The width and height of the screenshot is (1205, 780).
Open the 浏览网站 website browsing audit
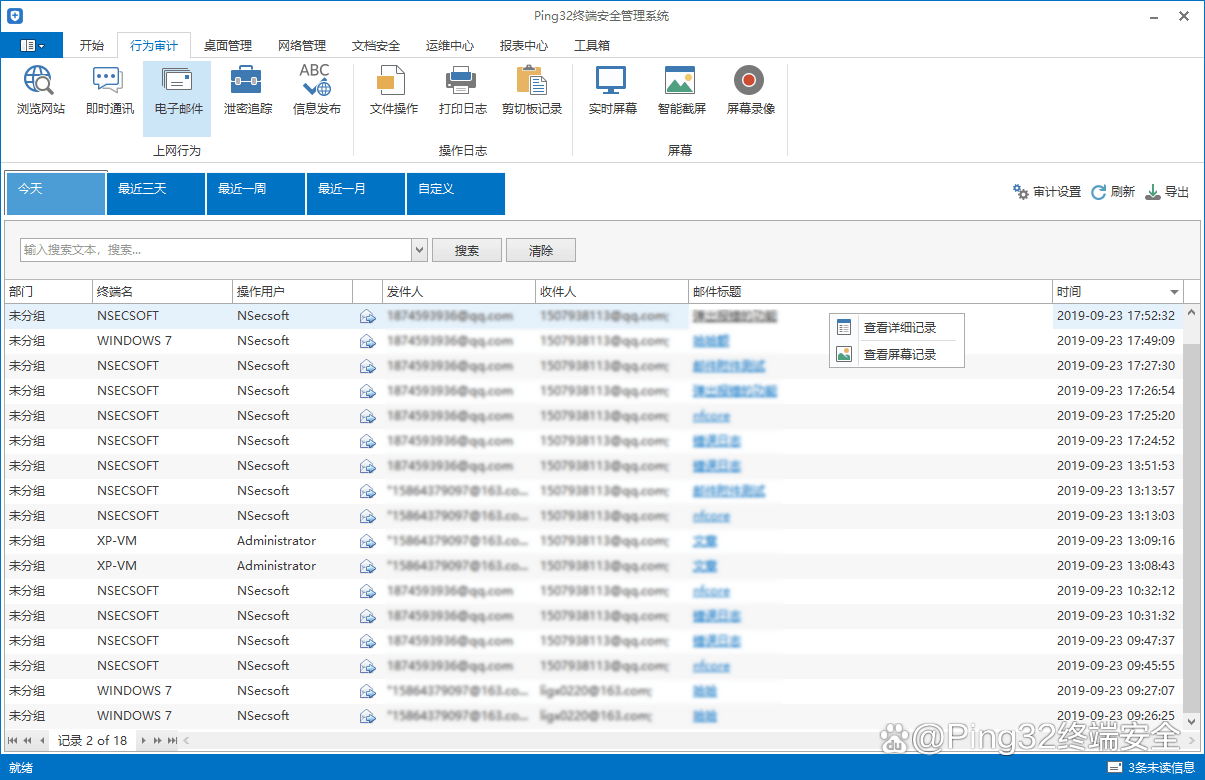tap(41, 91)
